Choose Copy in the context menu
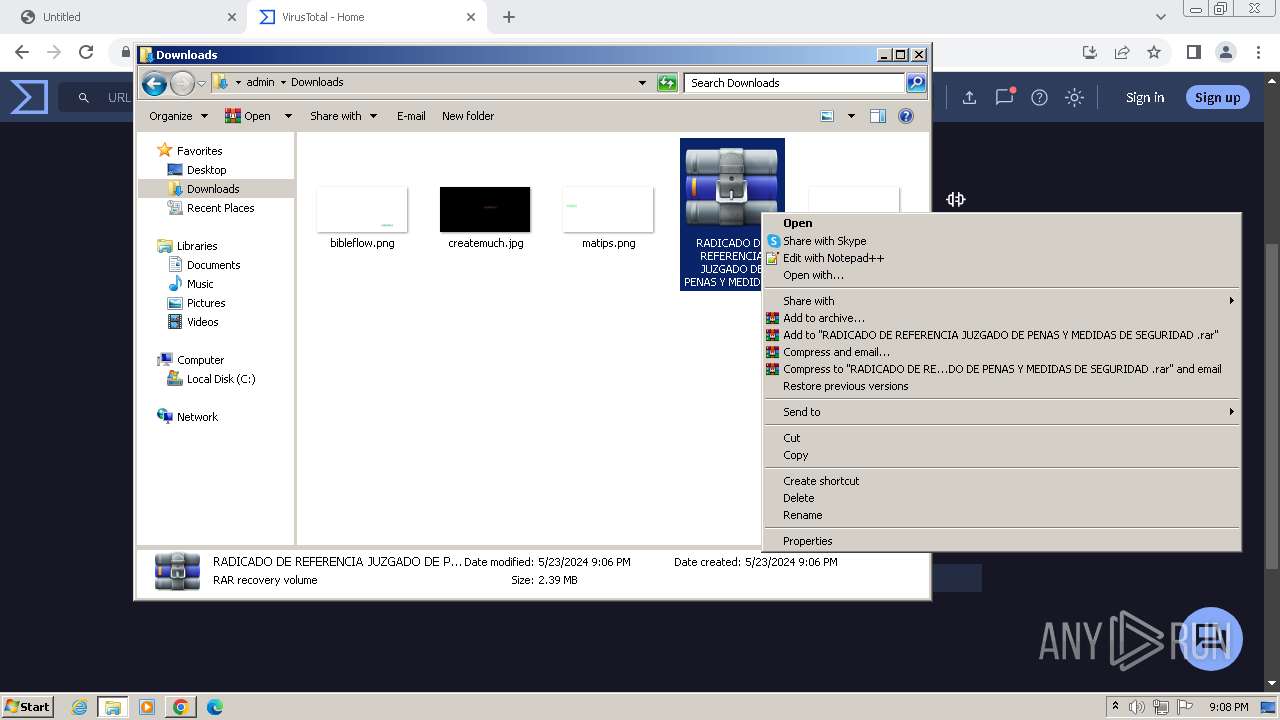 click(x=1002, y=455)
